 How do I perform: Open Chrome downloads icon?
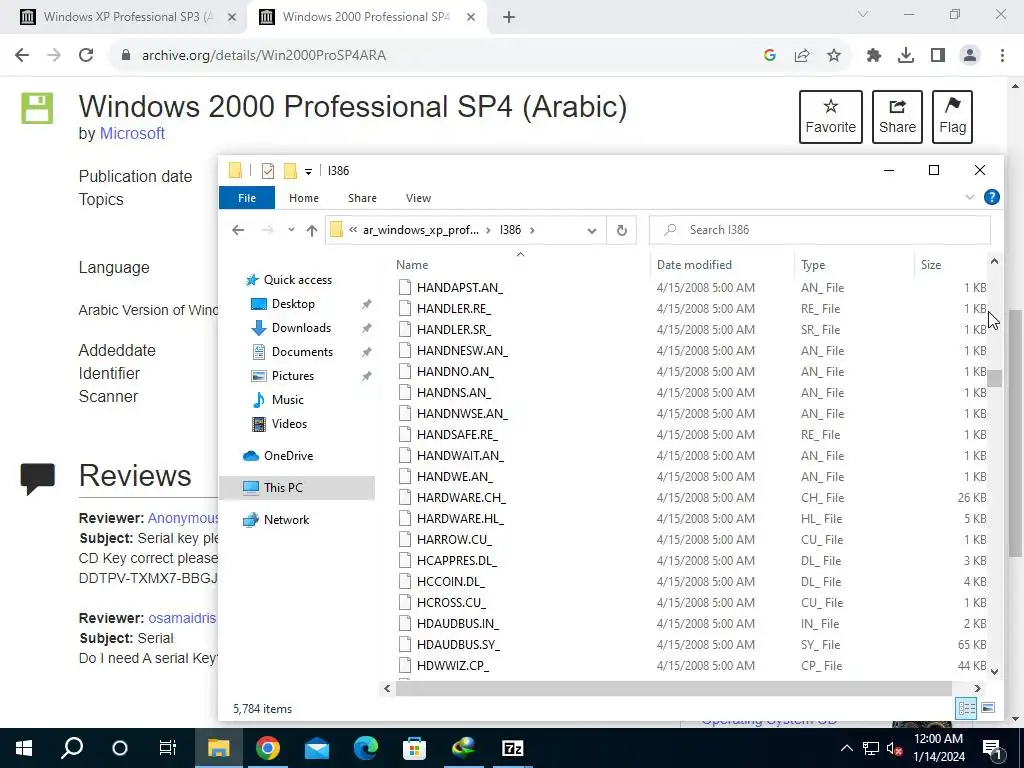click(x=906, y=56)
